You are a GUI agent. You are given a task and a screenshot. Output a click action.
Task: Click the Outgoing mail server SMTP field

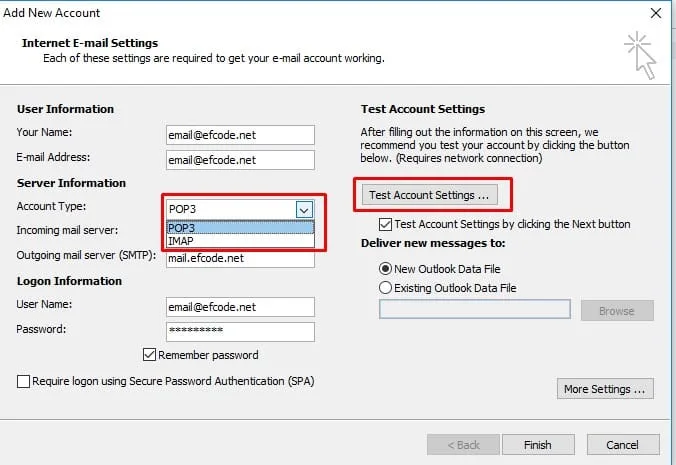(240, 258)
